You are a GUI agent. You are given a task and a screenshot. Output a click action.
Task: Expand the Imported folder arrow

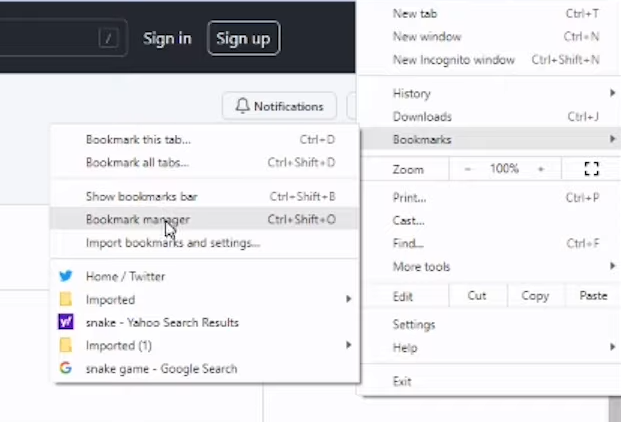[x=348, y=299]
